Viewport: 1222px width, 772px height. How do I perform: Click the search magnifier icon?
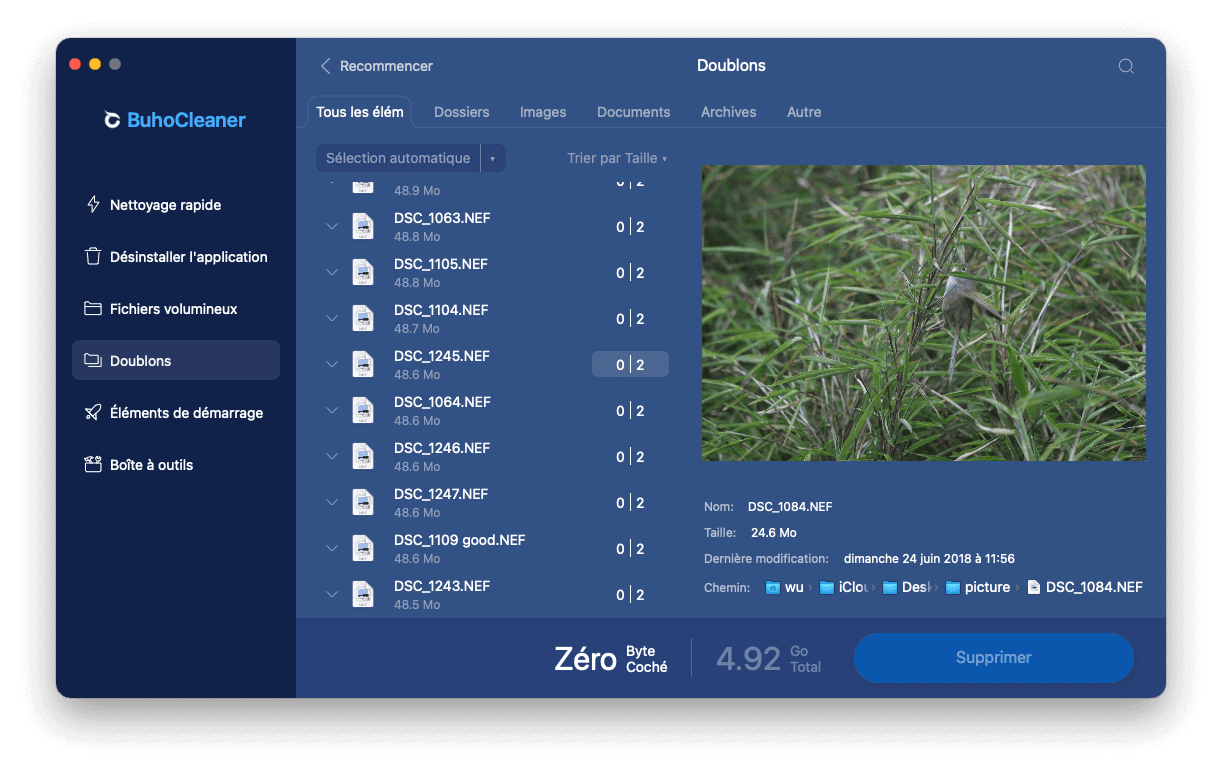coord(1126,66)
